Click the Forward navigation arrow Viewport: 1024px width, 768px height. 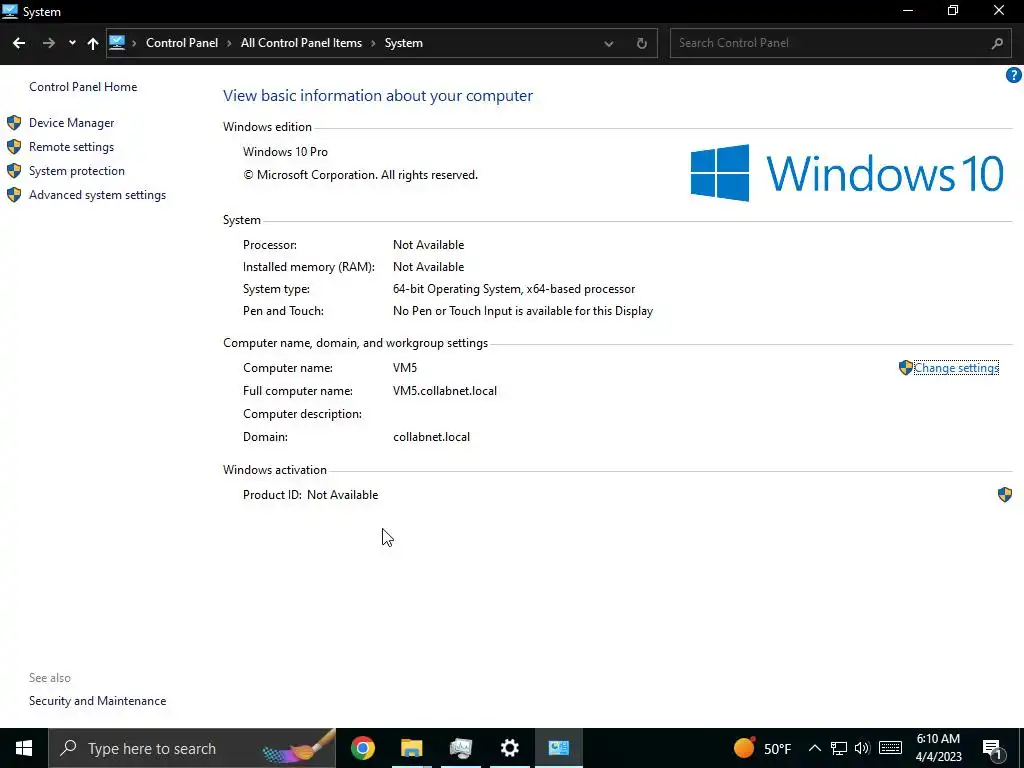pyautogui.click(x=48, y=43)
